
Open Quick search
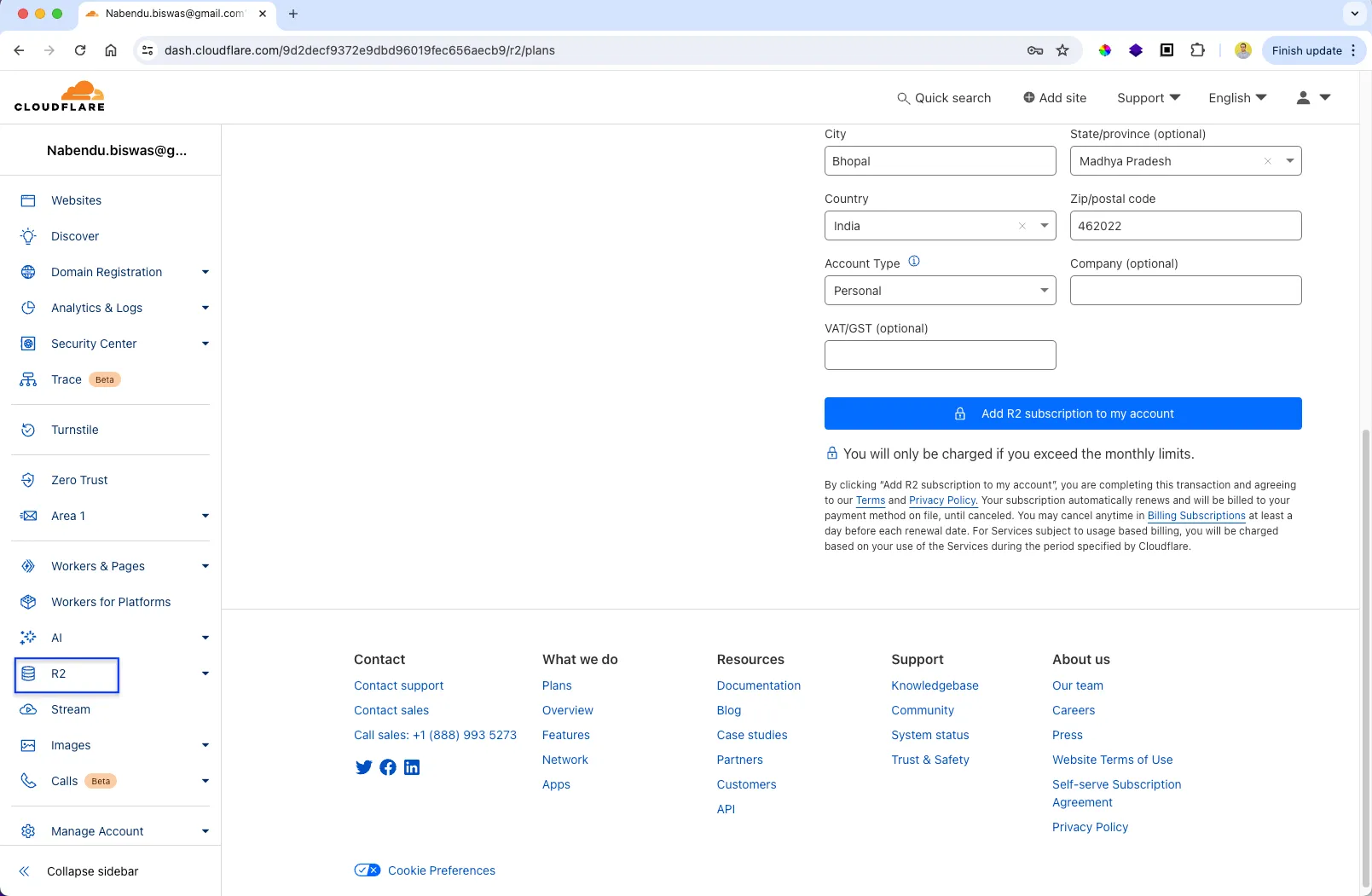click(944, 98)
